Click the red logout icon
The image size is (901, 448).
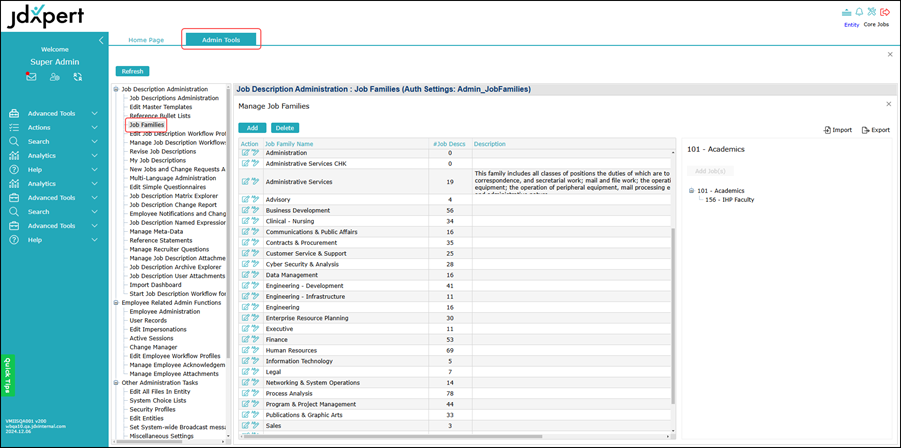point(885,12)
